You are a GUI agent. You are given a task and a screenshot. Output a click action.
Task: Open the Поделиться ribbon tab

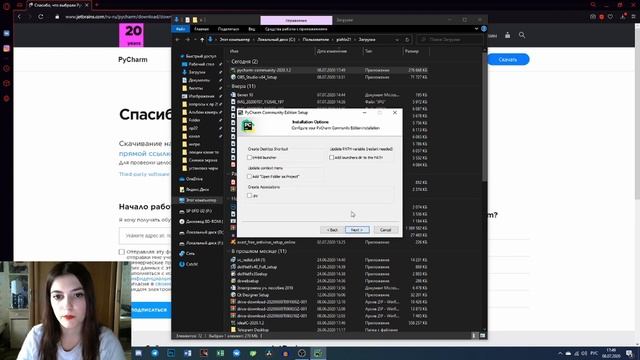point(228,29)
